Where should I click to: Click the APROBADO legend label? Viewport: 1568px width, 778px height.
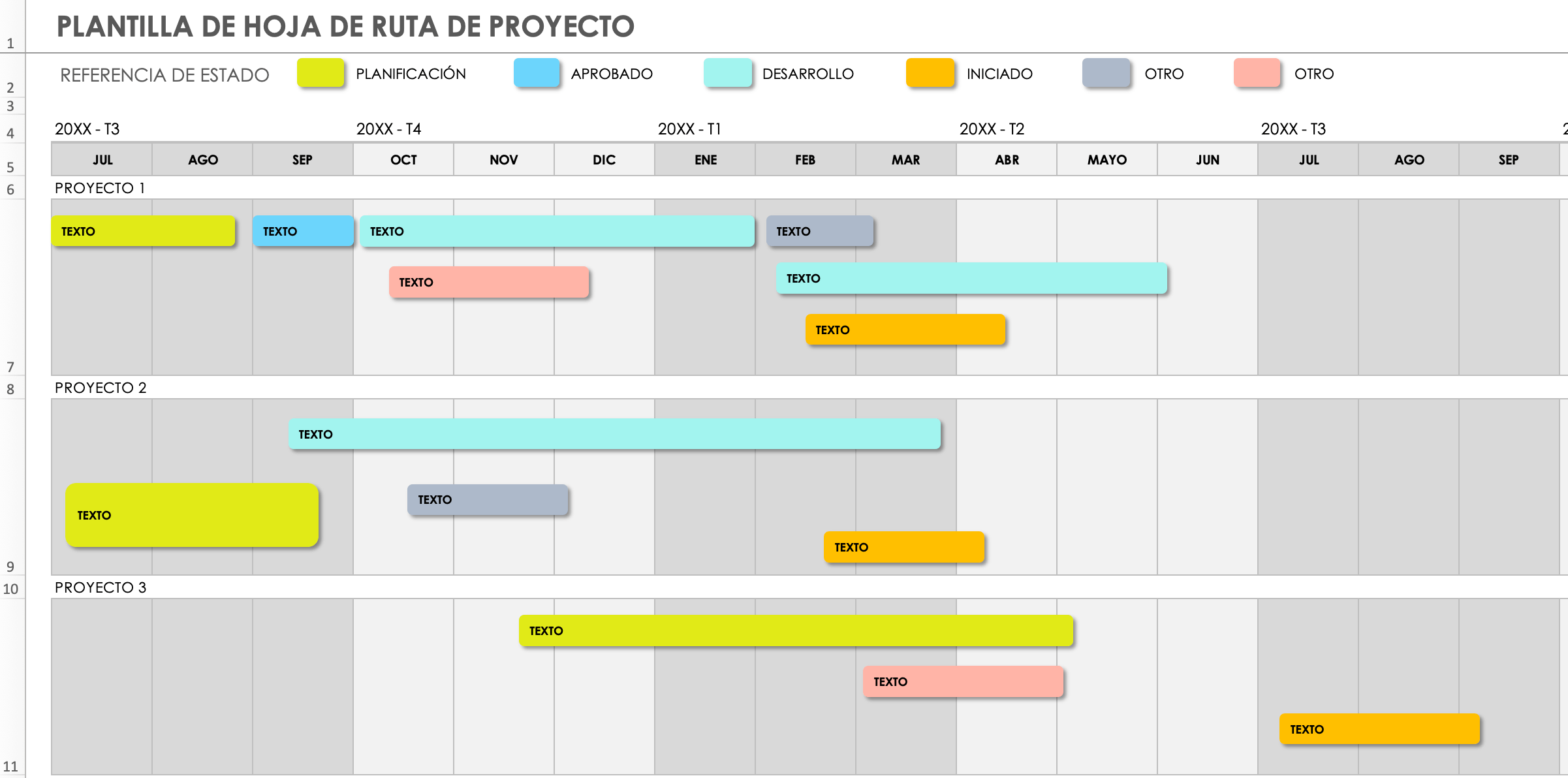(x=612, y=74)
